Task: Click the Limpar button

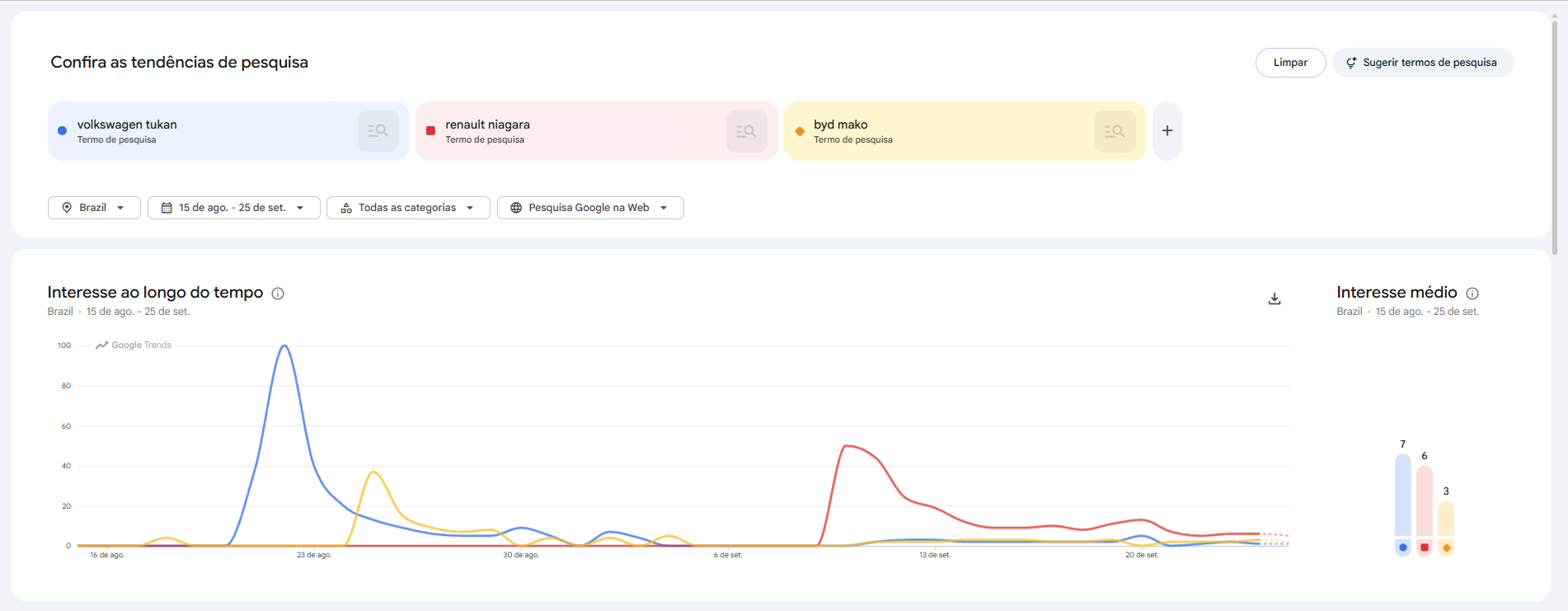Action: coord(1290,63)
